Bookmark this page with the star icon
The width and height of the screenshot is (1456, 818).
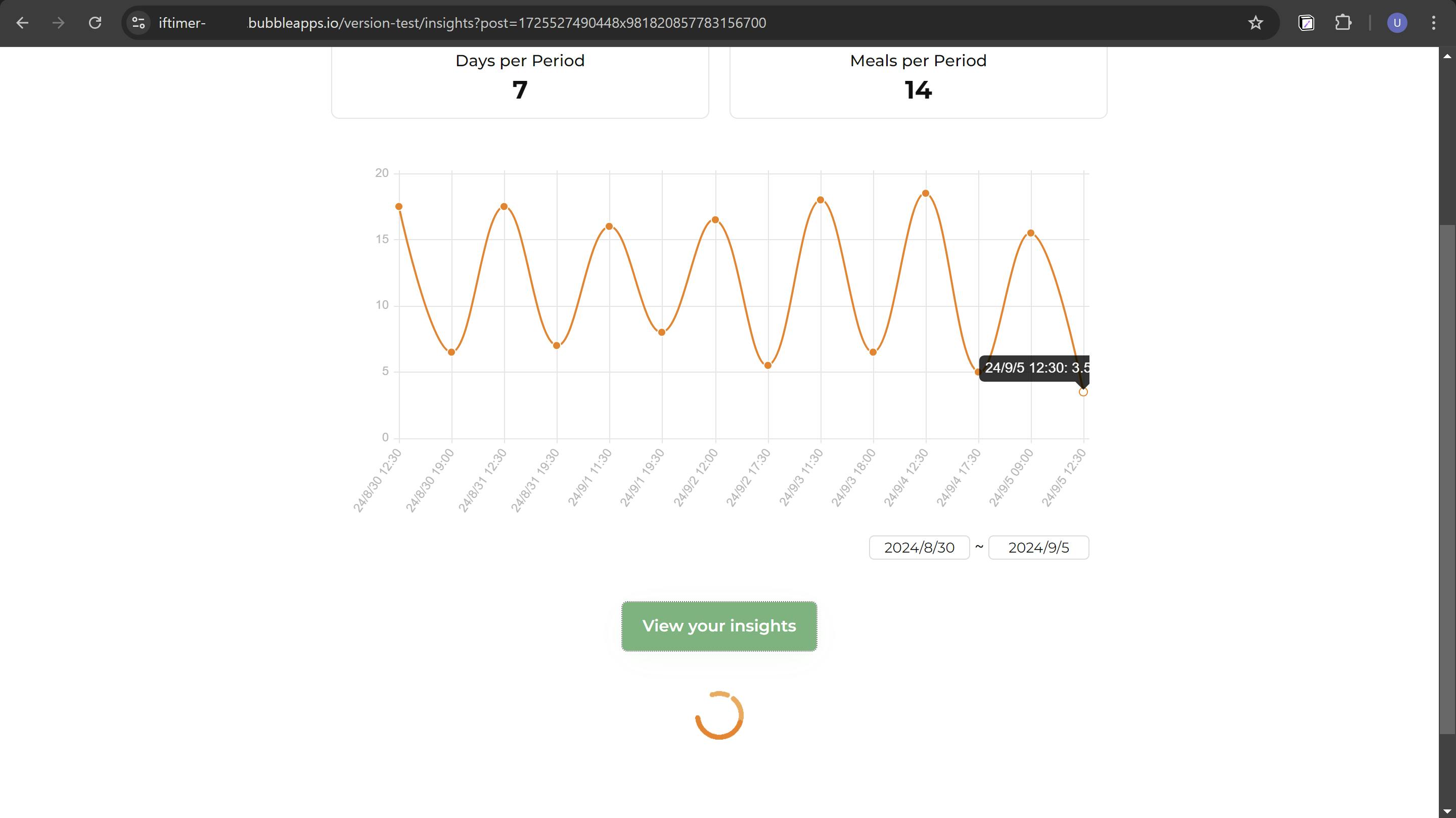point(1255,23)
